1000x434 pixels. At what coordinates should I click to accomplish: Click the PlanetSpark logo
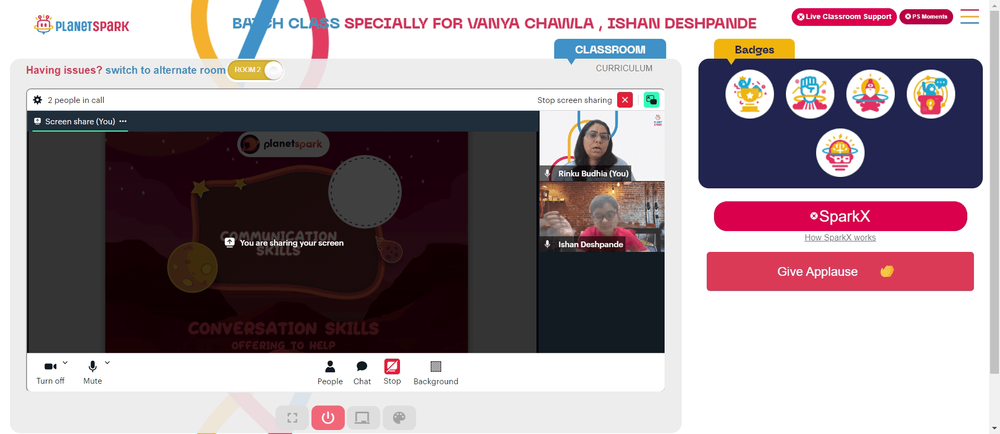(x=82, y=25)
